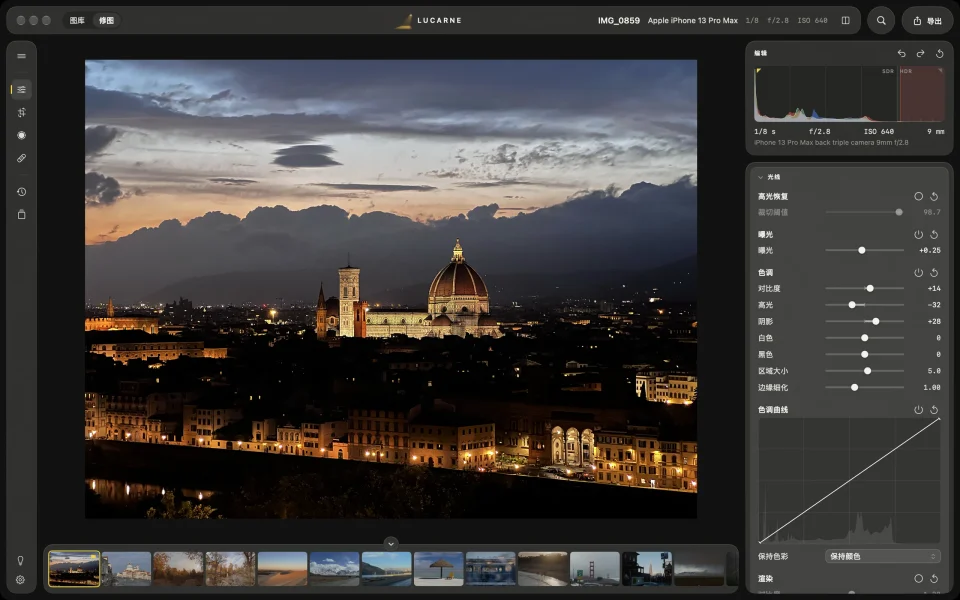Toggle the 曝光 power switch
Screen dimensions: 960x600
point(918,234)
